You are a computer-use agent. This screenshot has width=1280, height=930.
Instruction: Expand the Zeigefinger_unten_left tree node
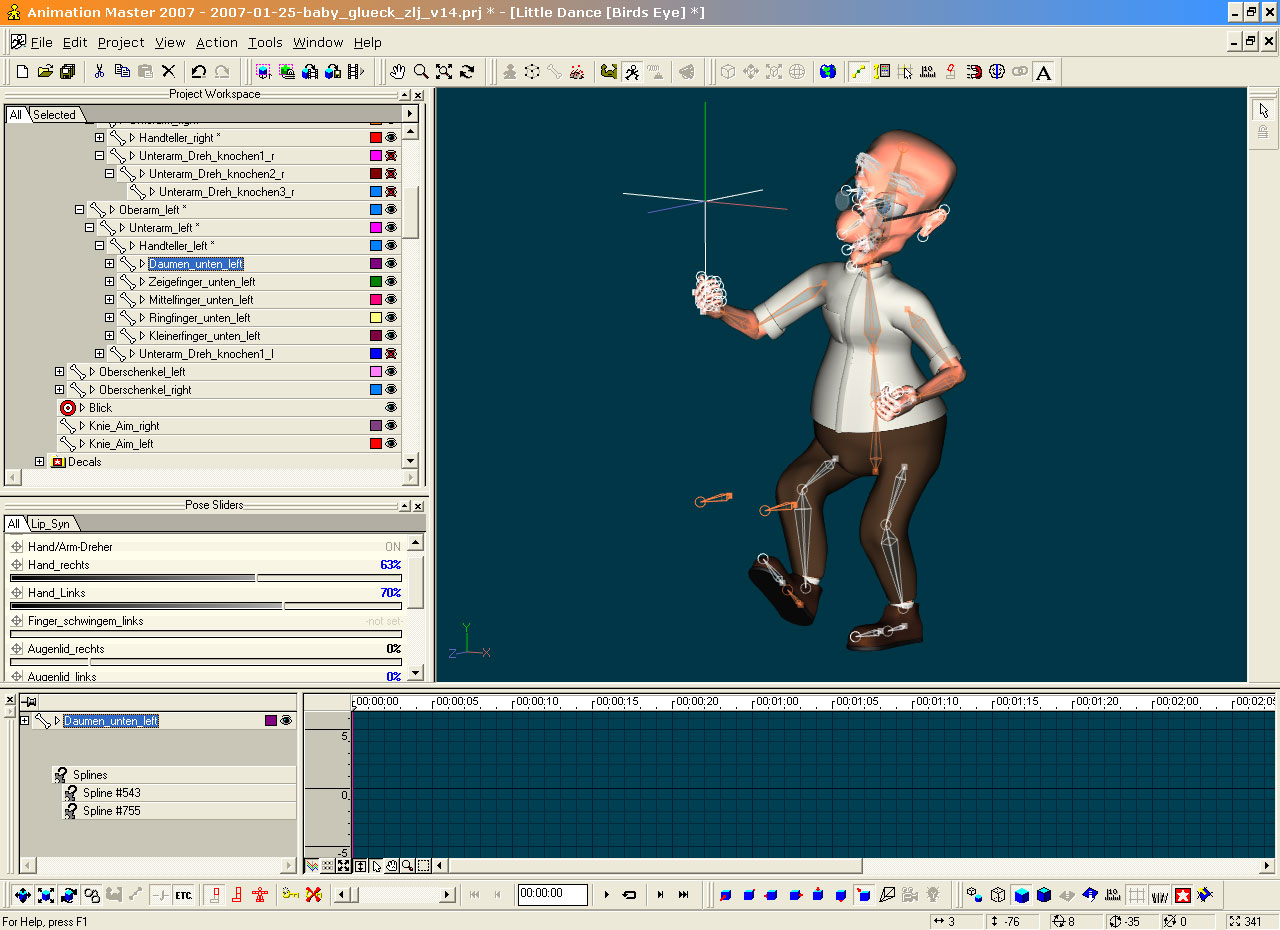coord(110,282)
